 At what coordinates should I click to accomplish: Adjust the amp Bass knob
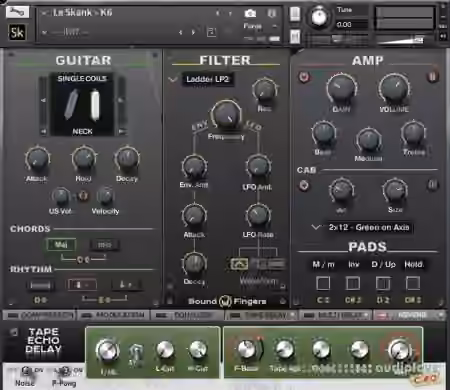pyautogui.click(x=323, y=133)
